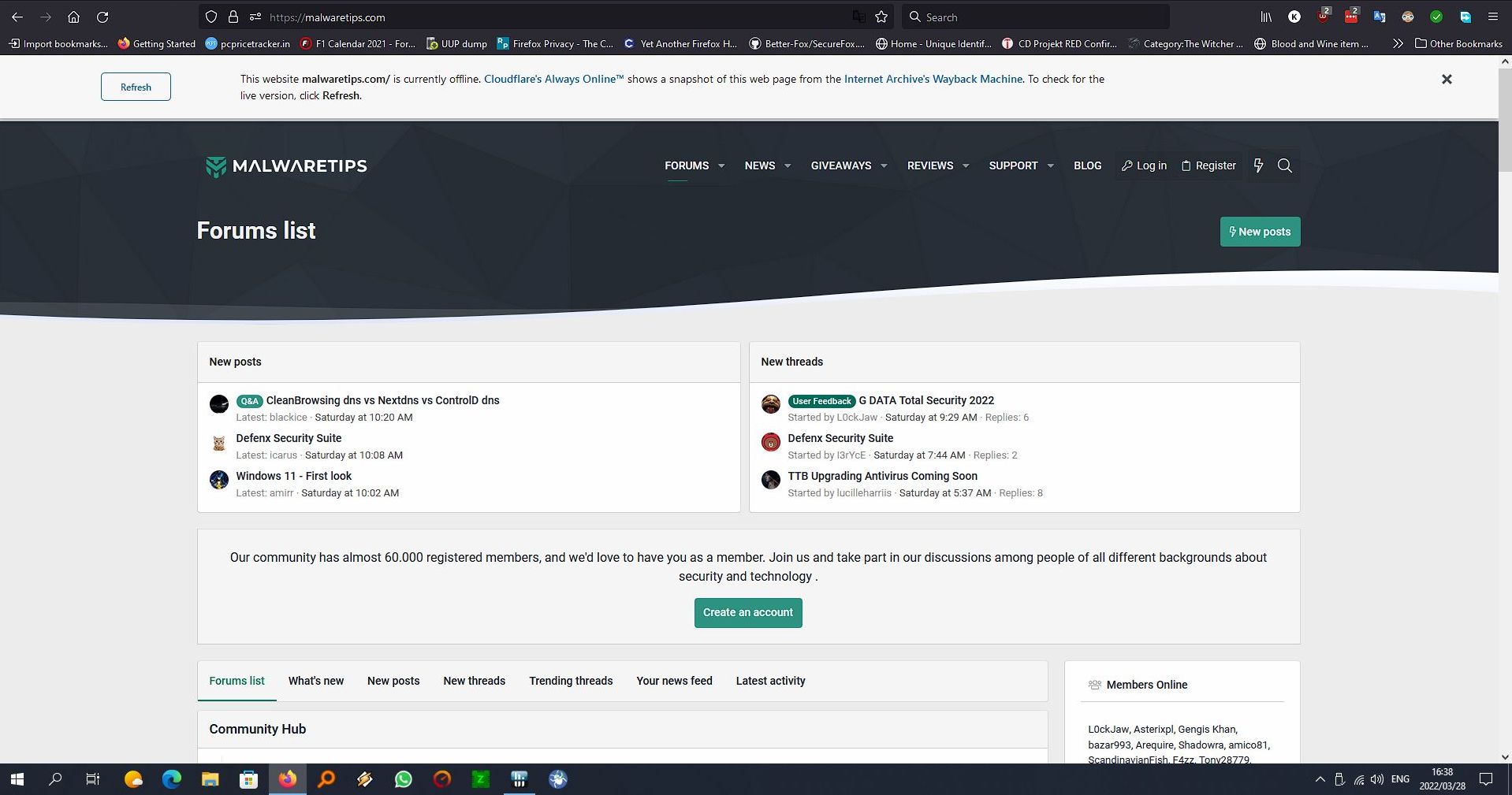Switch to the New threads tab
Screen dimensions: 1512x795
475,681
